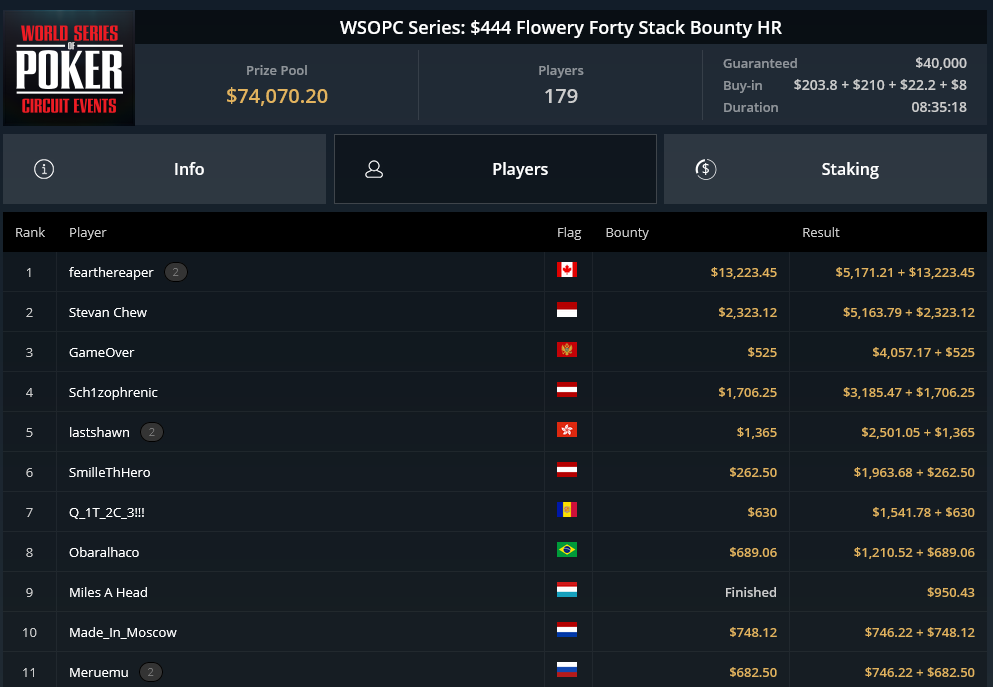The width and height of the screenshot is (993, 687).
Task: Click the Brazil flag next to Obaralhaco
Action: click(x=567, y=550)
